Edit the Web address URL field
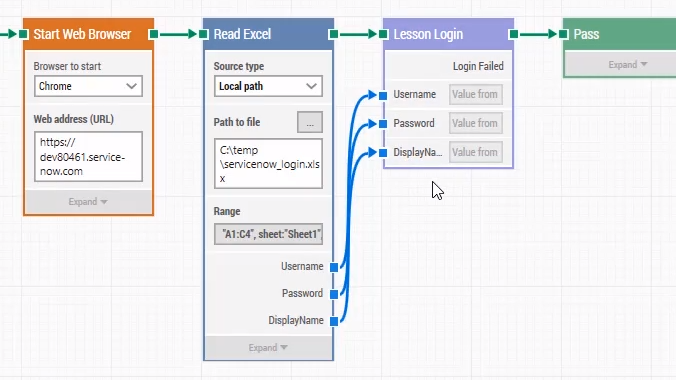This screenshot has height=380, width=676. (88, 157)
